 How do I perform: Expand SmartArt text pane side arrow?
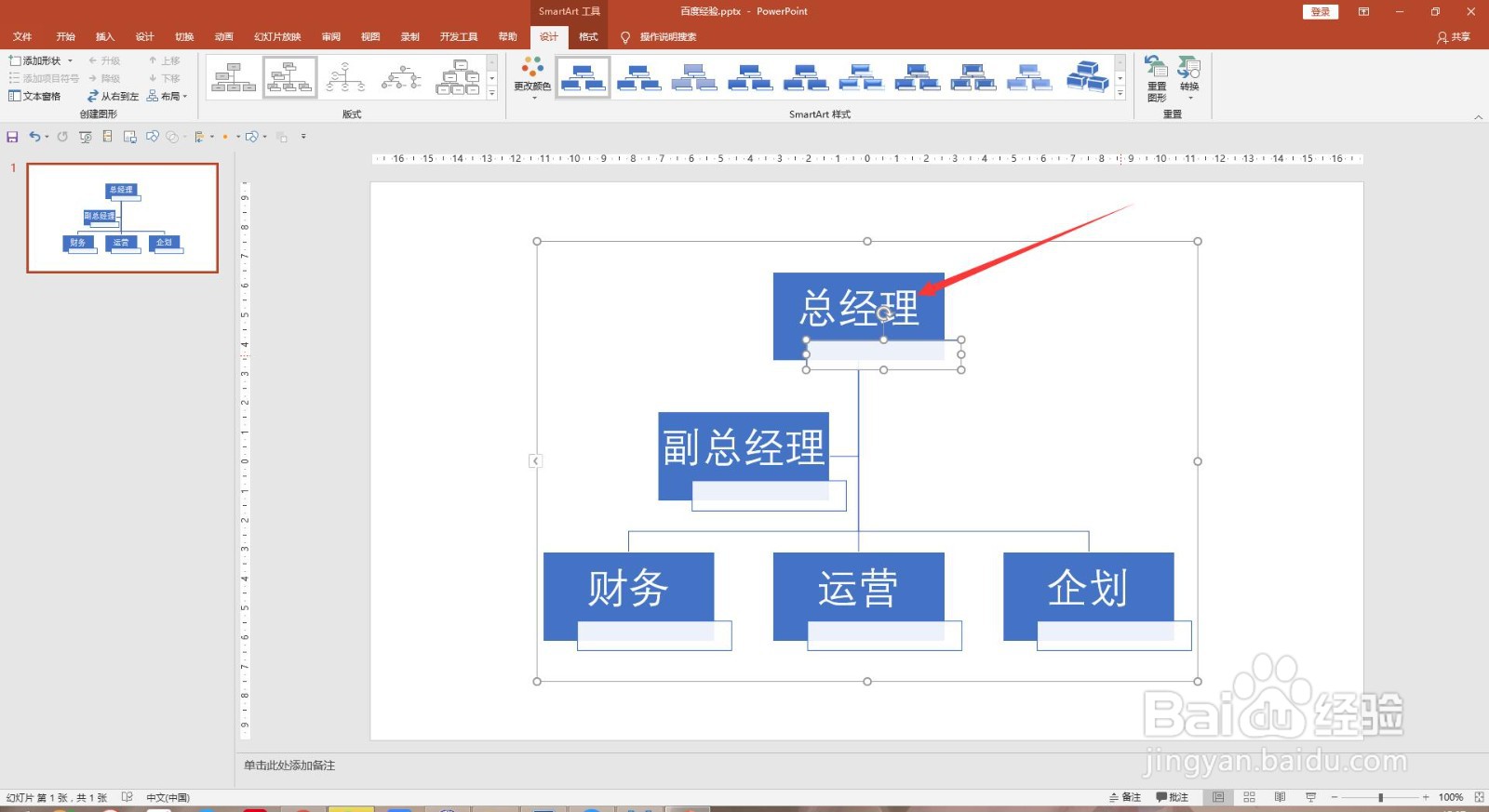[x=535, y=460]
